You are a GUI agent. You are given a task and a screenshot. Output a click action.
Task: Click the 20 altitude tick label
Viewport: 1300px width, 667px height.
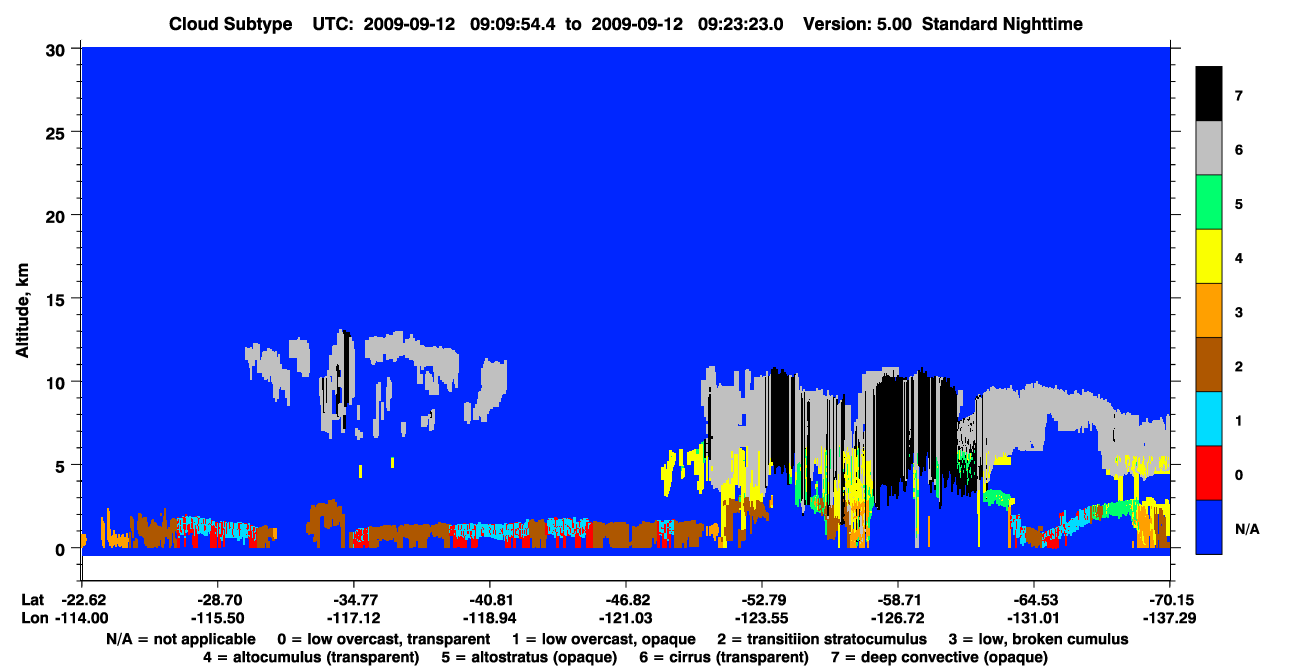pos(57,215)
